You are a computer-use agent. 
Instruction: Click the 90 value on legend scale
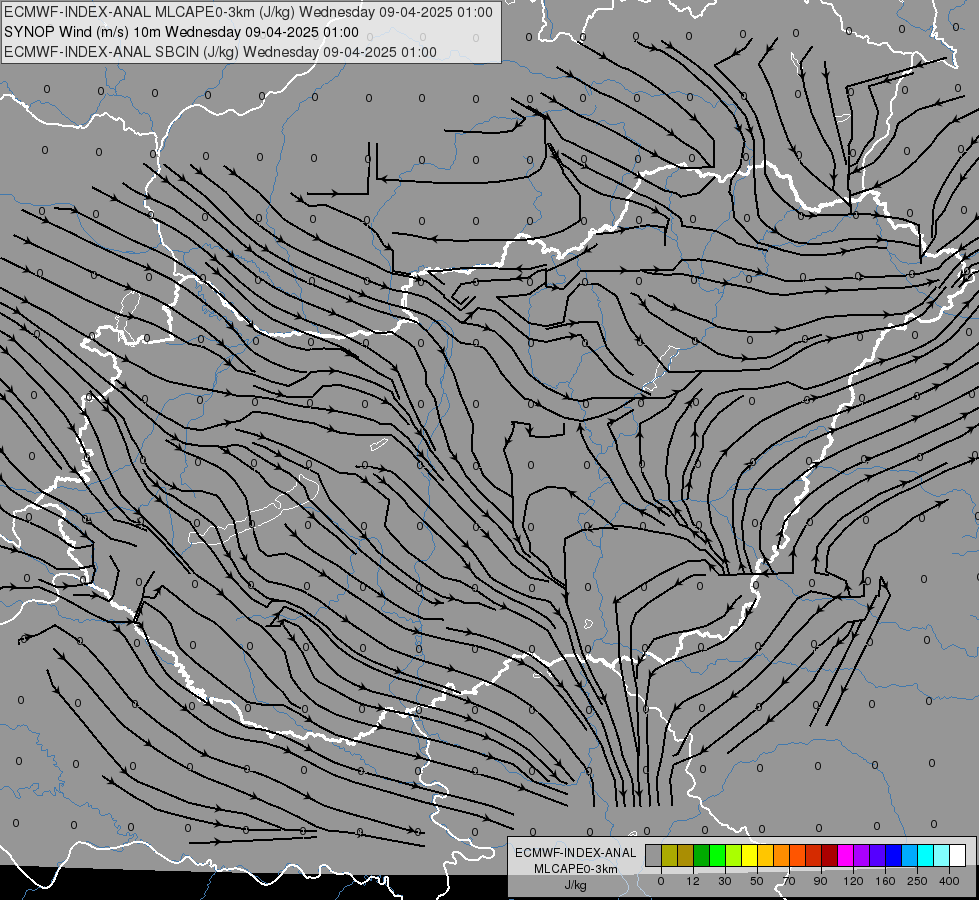pyautogui.click(x=821, y=881)
